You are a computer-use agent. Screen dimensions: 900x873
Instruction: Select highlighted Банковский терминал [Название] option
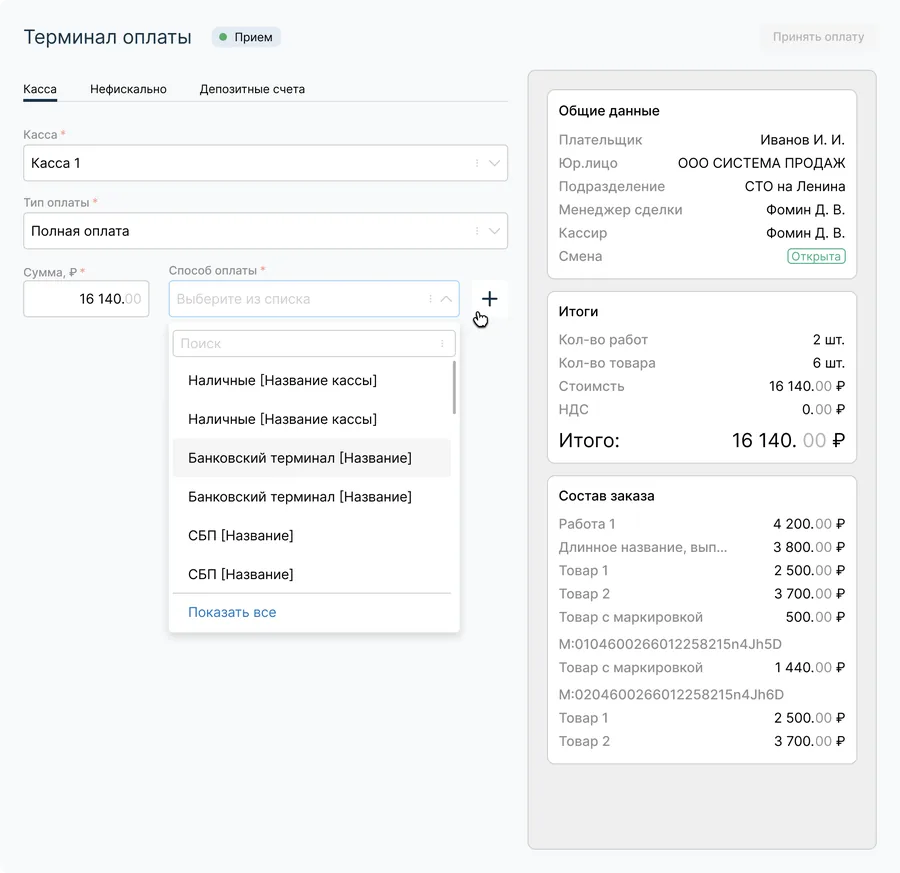point(312,457)
